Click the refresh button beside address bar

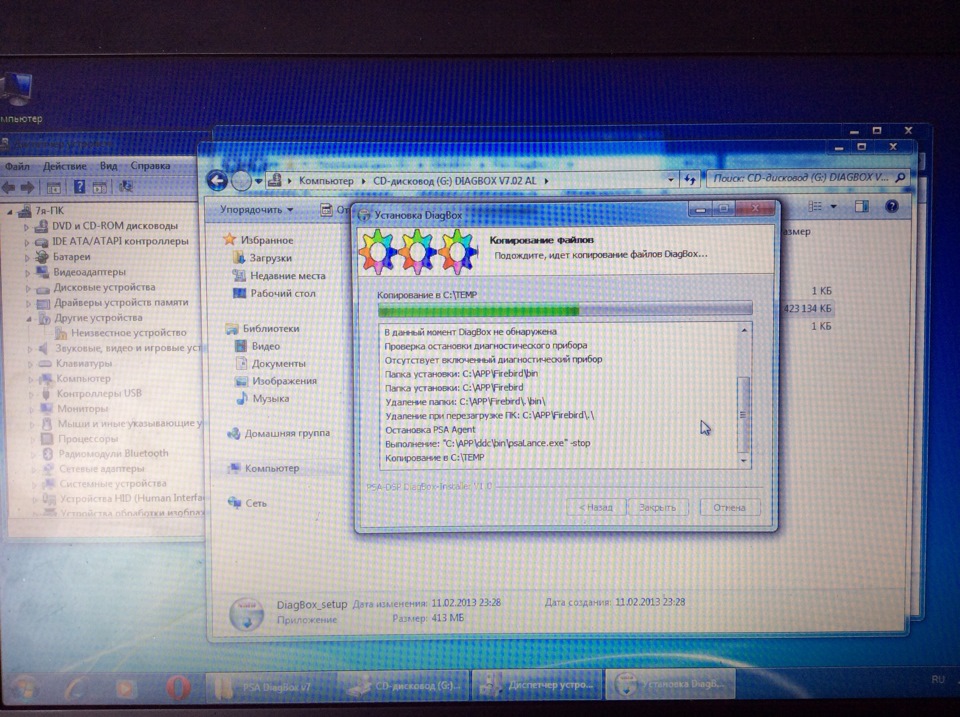(x=690, y=179)
